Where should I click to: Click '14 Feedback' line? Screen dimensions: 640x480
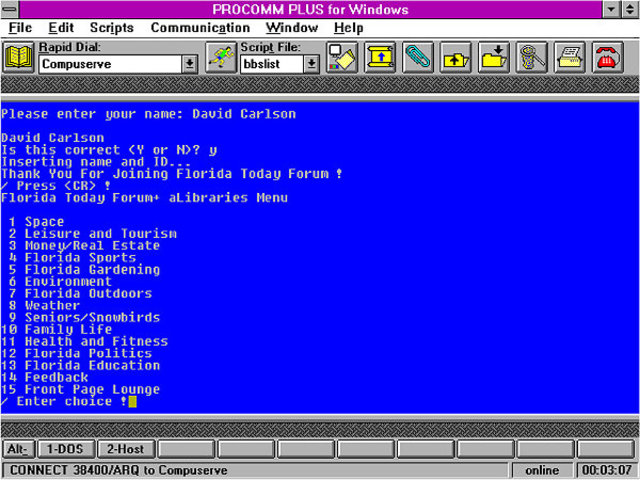[x=44, y=378]
